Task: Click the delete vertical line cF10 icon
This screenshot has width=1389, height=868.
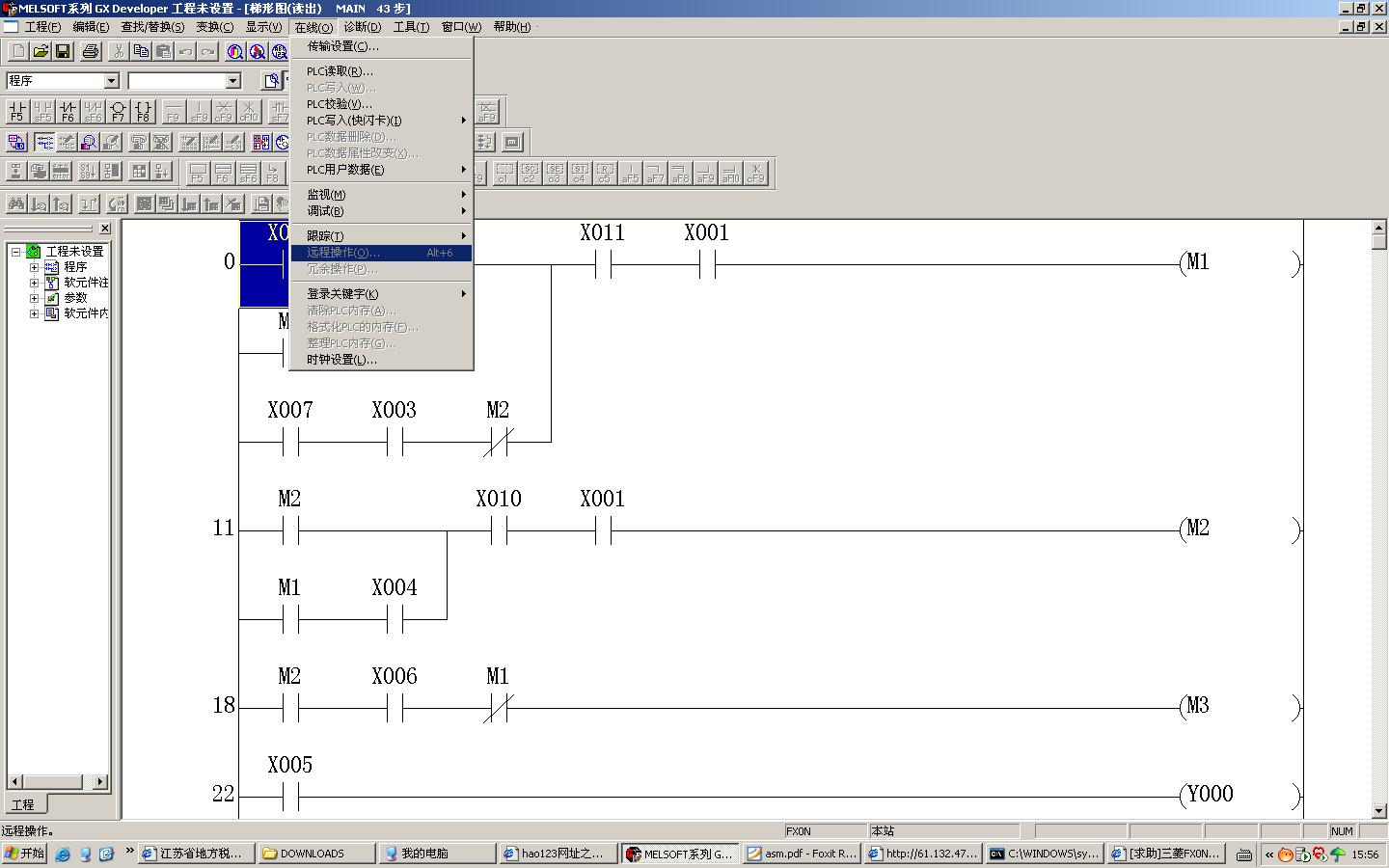Action: click(x=249, y=111)
